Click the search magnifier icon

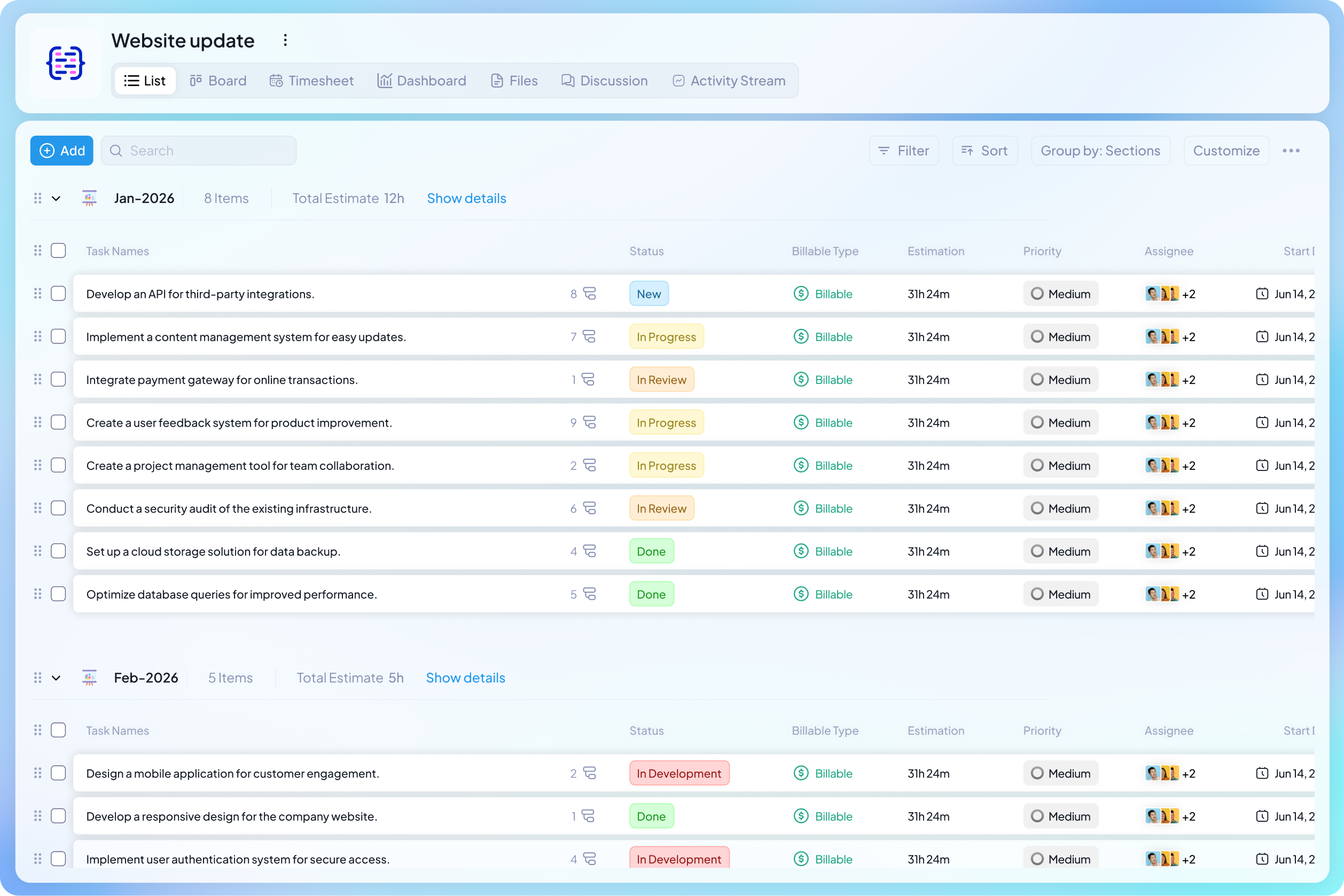point(115,150)
